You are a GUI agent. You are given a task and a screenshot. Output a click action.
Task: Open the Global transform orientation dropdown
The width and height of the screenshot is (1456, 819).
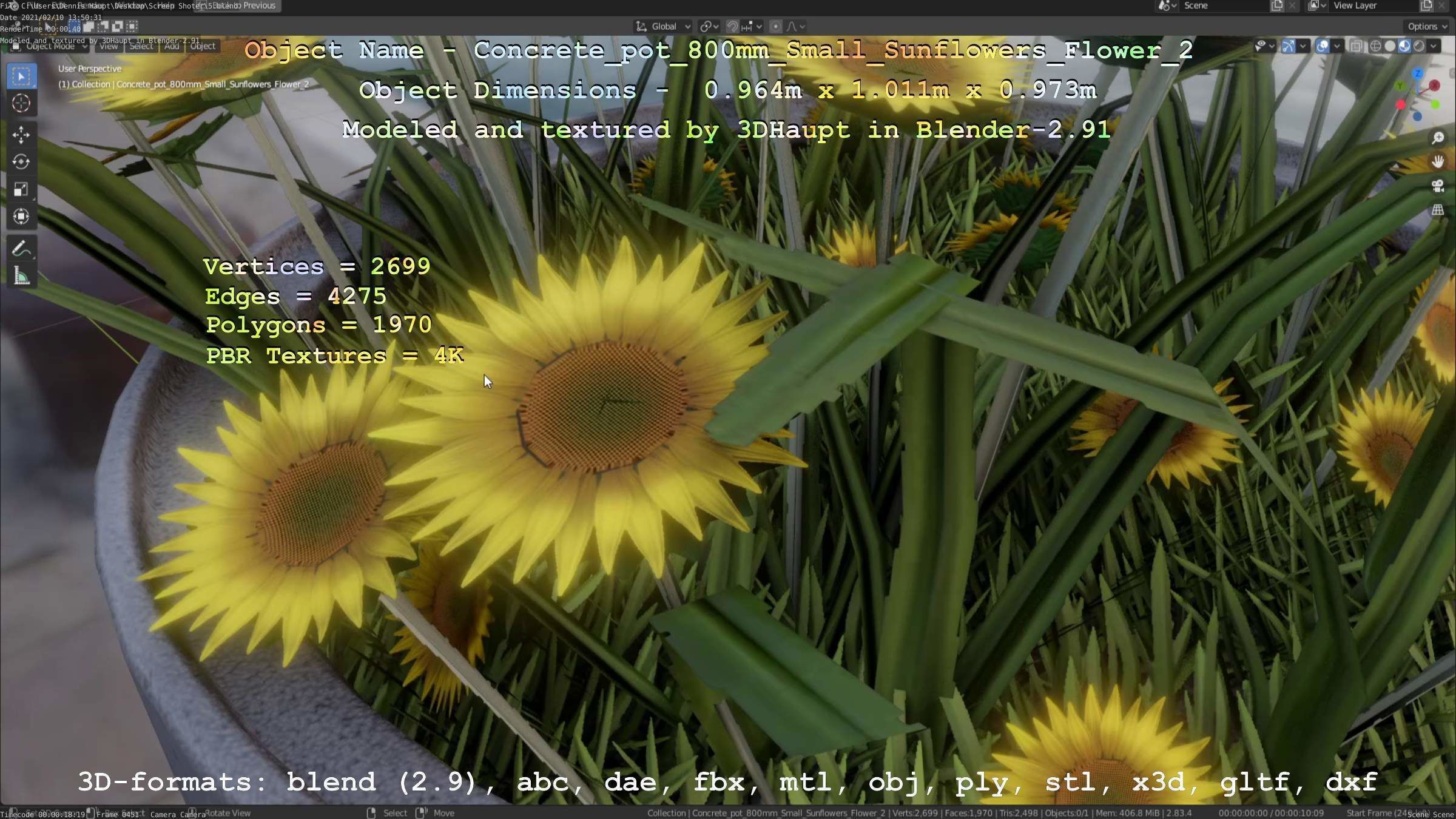coord(663,27)
